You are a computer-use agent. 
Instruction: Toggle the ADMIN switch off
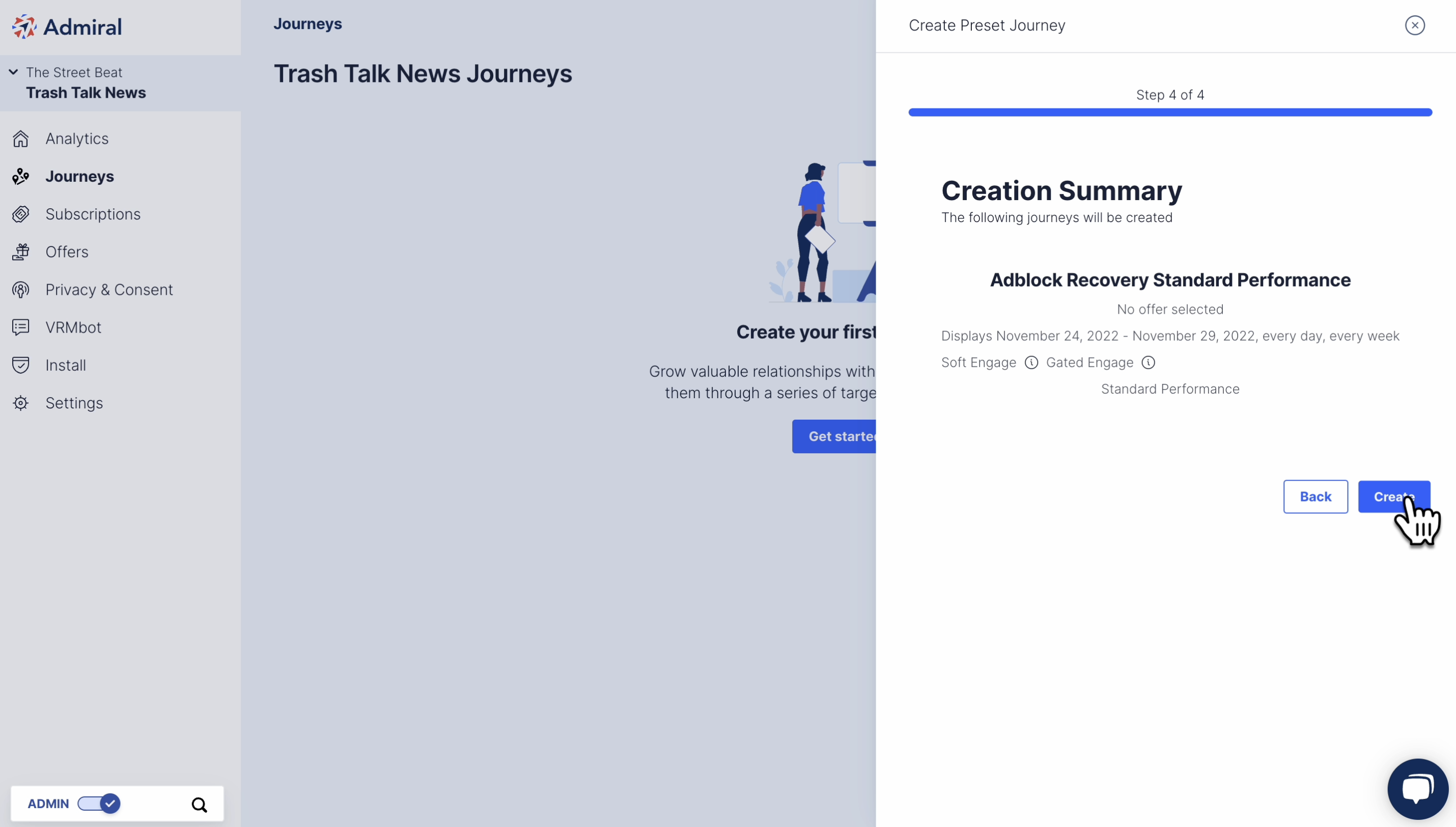click(x=99, y=804)
